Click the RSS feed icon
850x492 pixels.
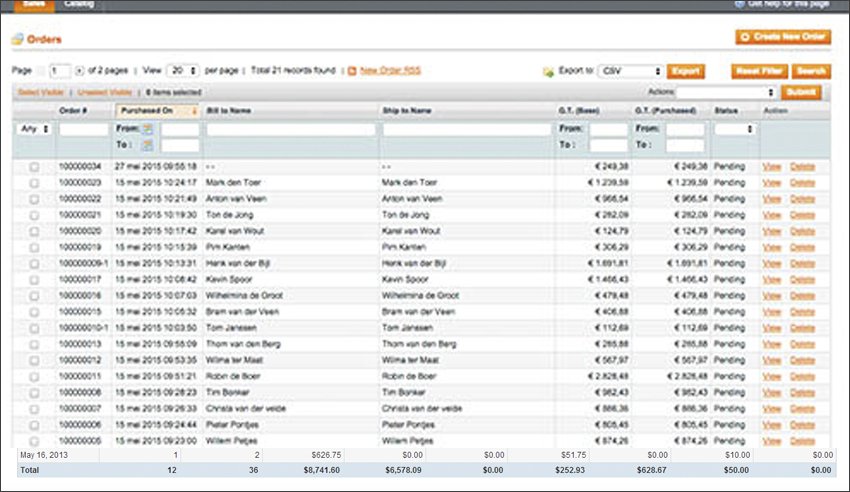pos(352,71)
